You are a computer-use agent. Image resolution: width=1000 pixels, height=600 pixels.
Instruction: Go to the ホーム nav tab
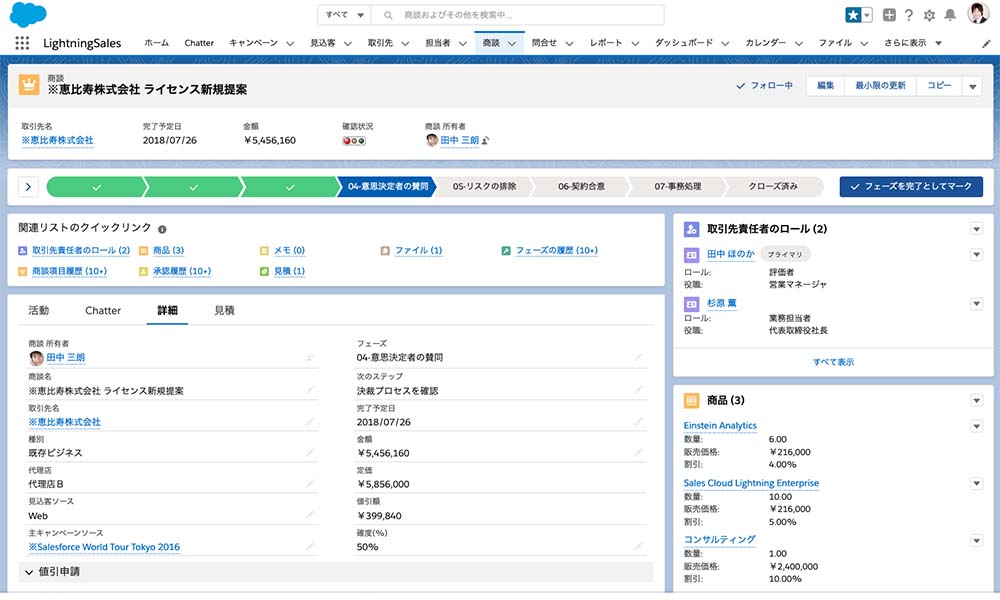pyautogui.click(x=156, y=43)
